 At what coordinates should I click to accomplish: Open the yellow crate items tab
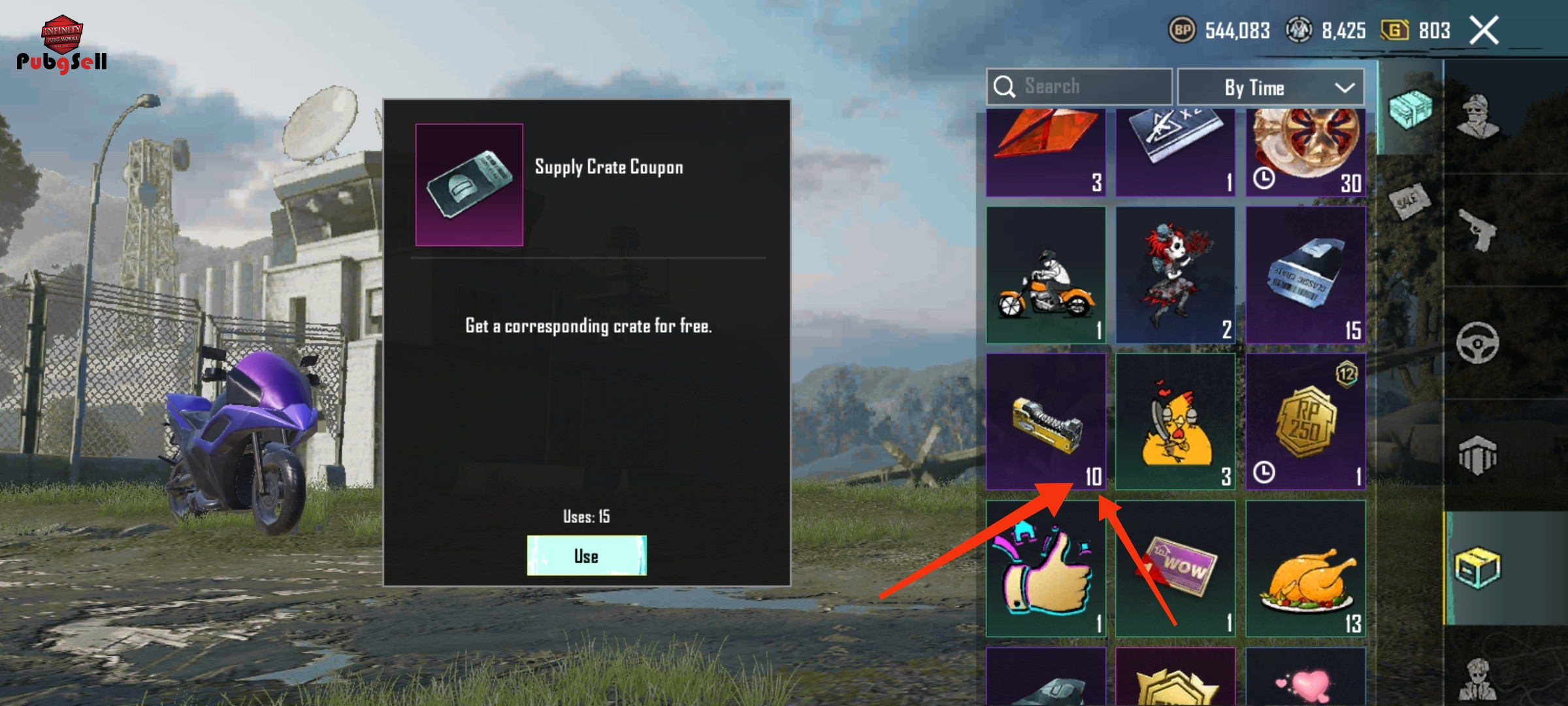1478,568
